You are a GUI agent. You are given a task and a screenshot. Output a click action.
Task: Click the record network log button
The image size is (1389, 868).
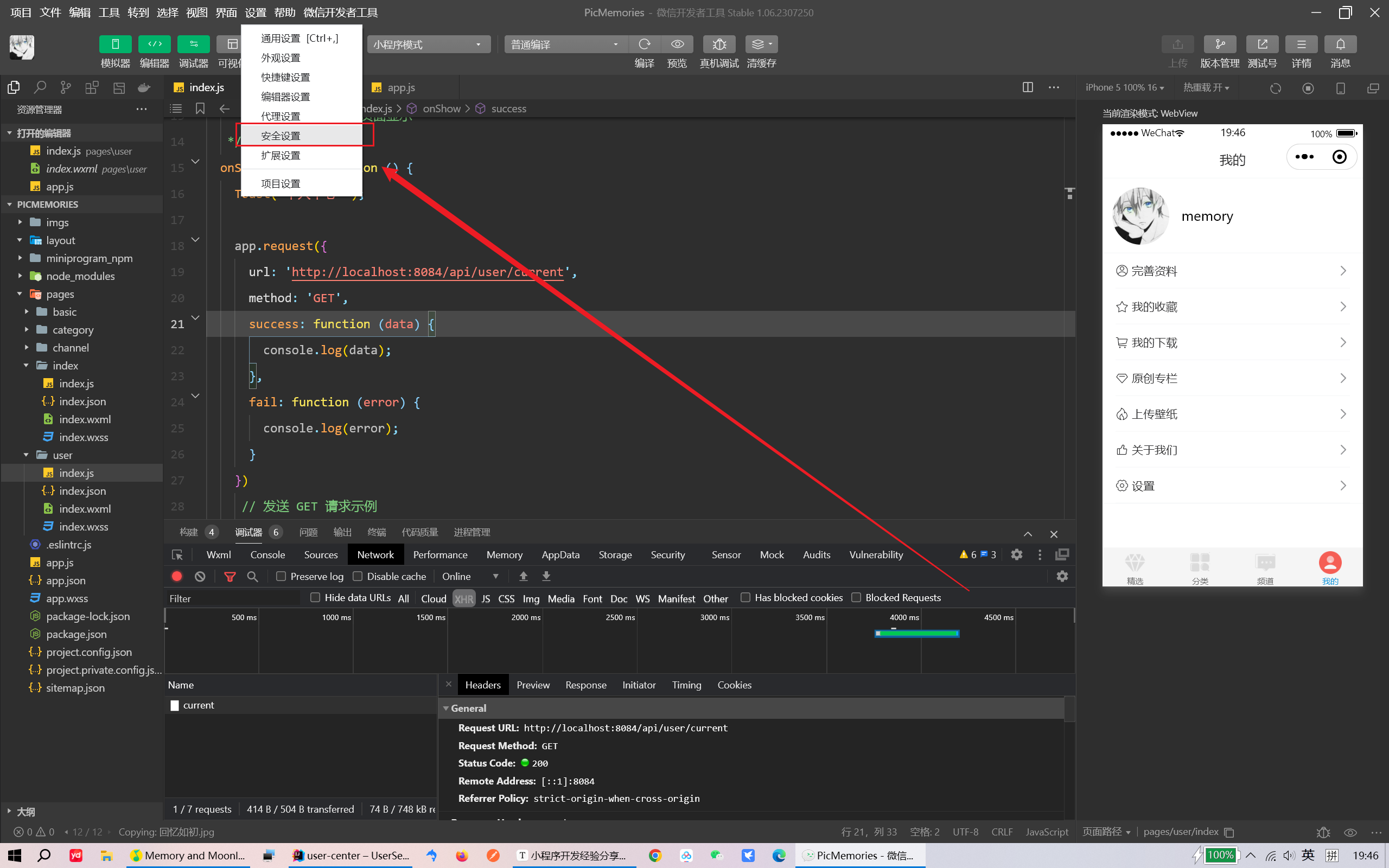pyautogui.click(x=177, y=576)
